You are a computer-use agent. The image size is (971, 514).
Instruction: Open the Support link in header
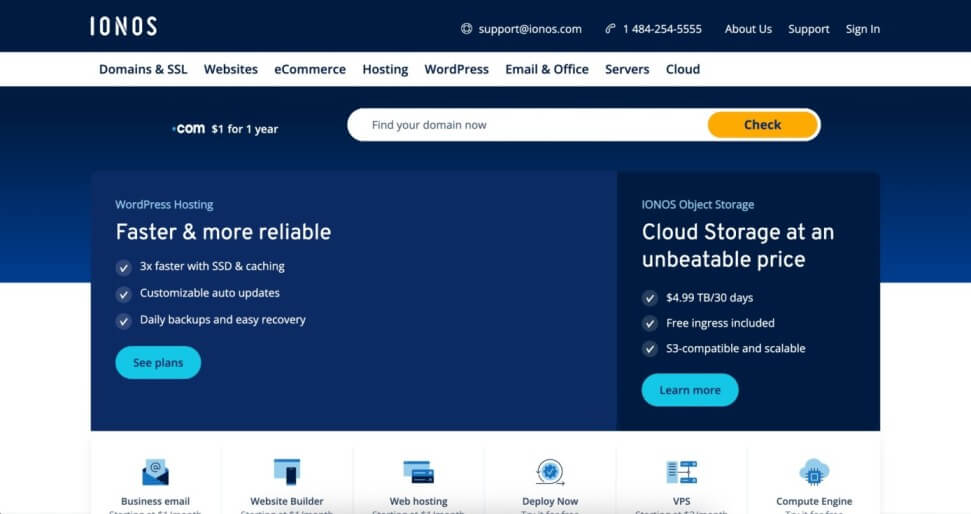[808, 29]
